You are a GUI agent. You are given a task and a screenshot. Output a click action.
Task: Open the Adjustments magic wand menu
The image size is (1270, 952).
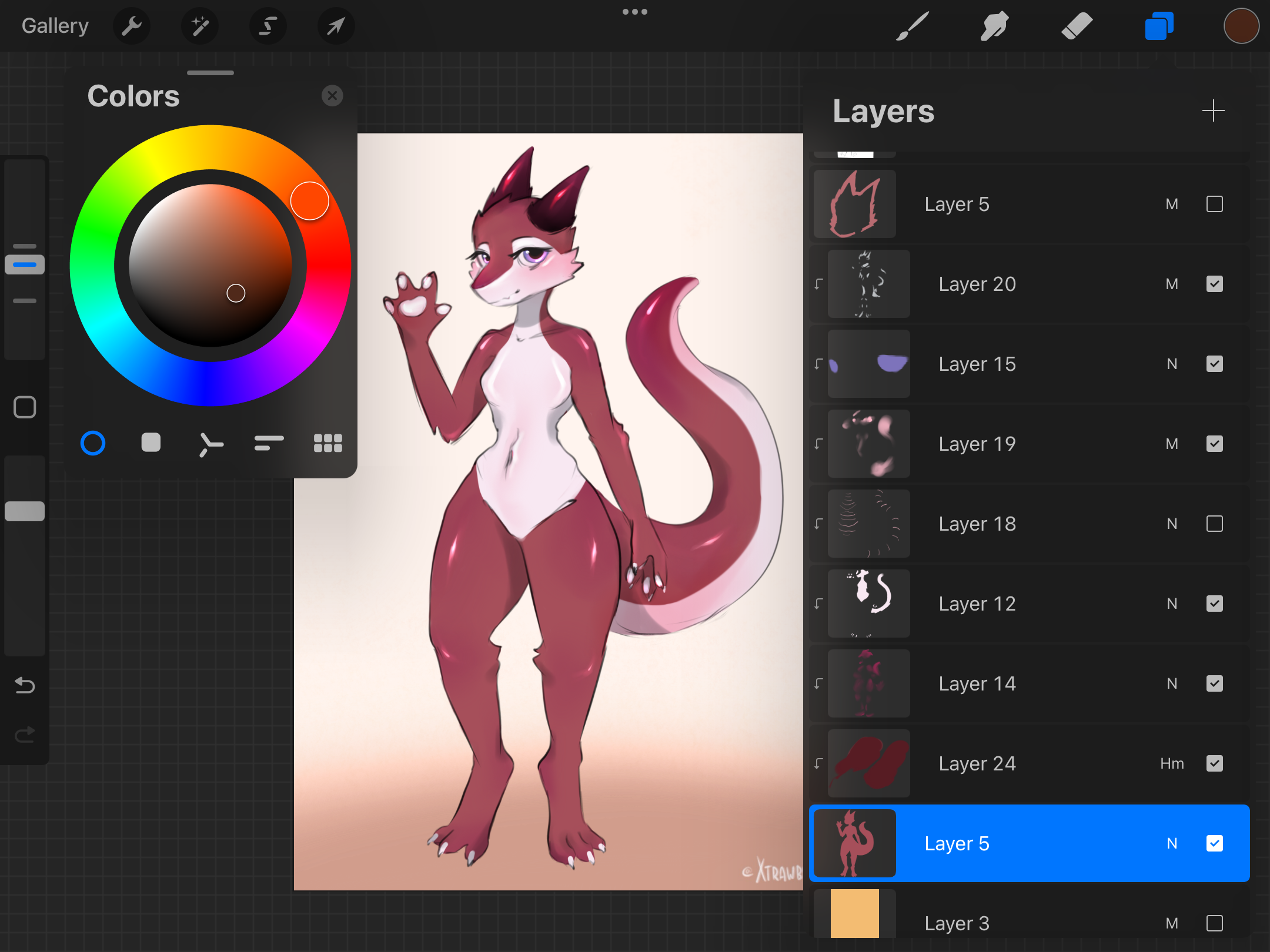coord(200,26)
